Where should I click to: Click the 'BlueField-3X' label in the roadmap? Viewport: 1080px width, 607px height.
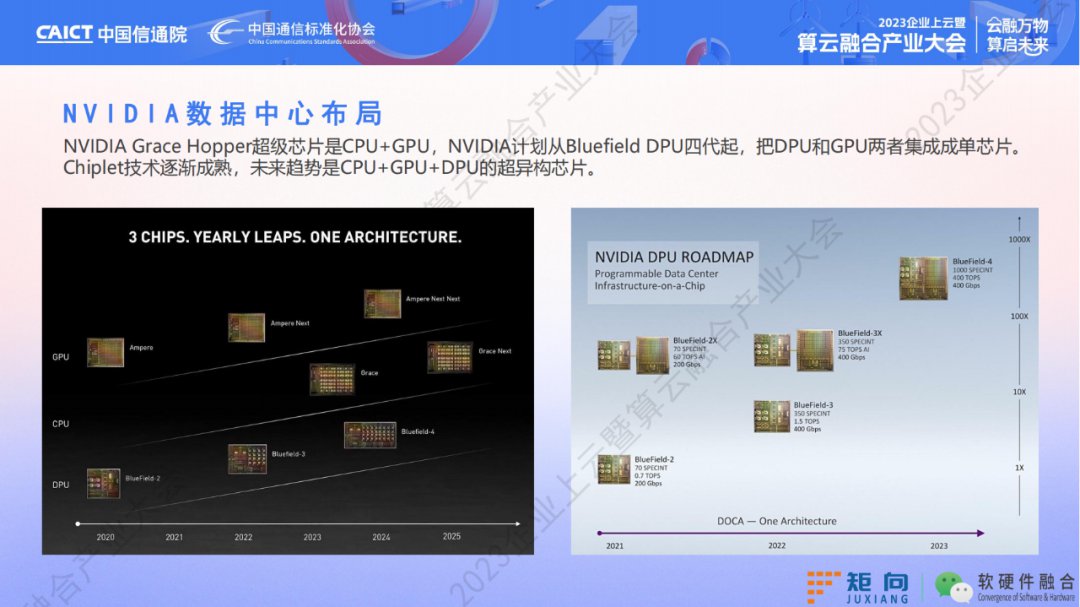pyautogui.click(x=860, y=333)
